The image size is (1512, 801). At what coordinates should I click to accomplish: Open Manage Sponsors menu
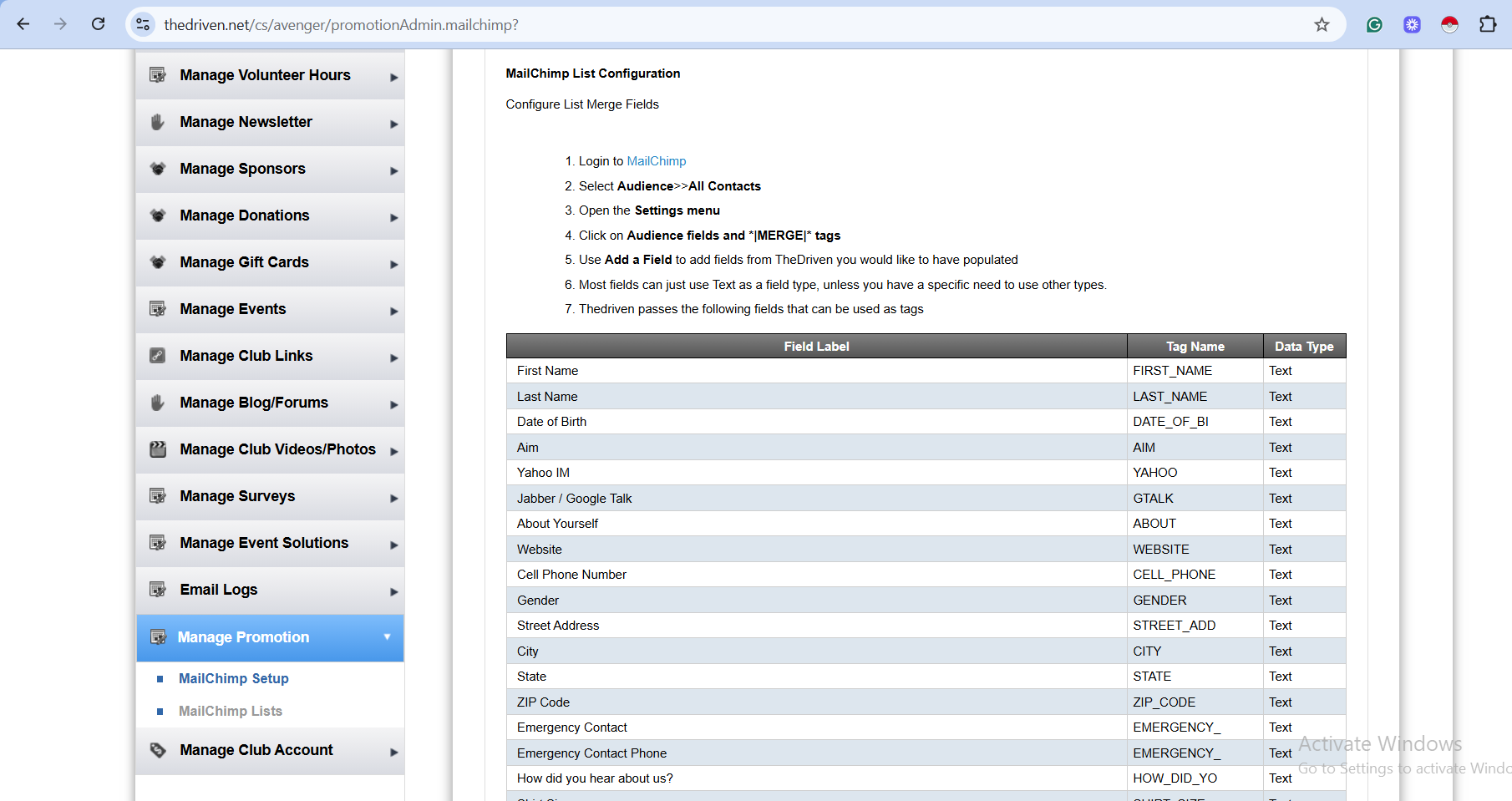click(270, 170)
